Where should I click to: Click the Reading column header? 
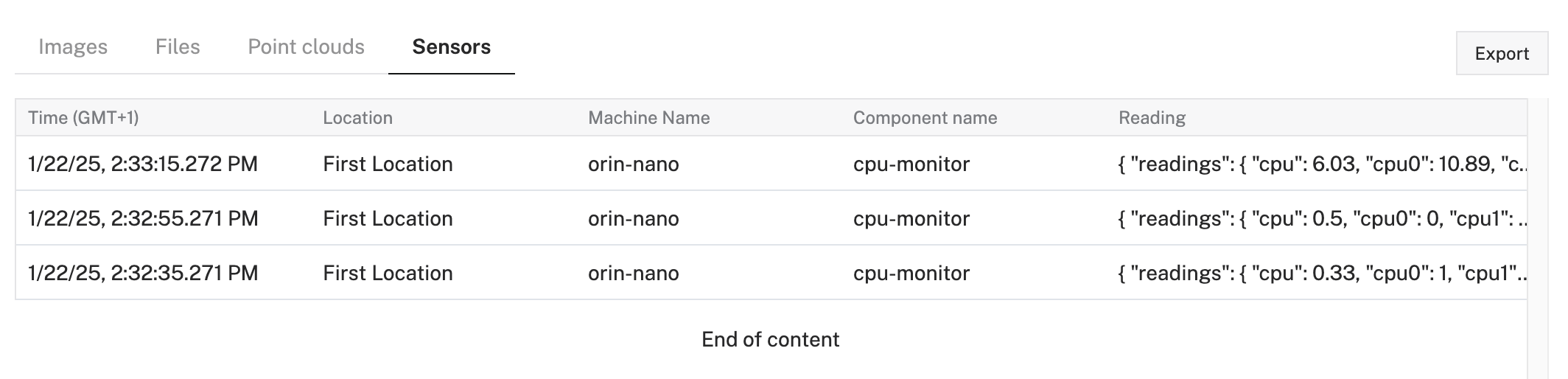coord(1152,118)
